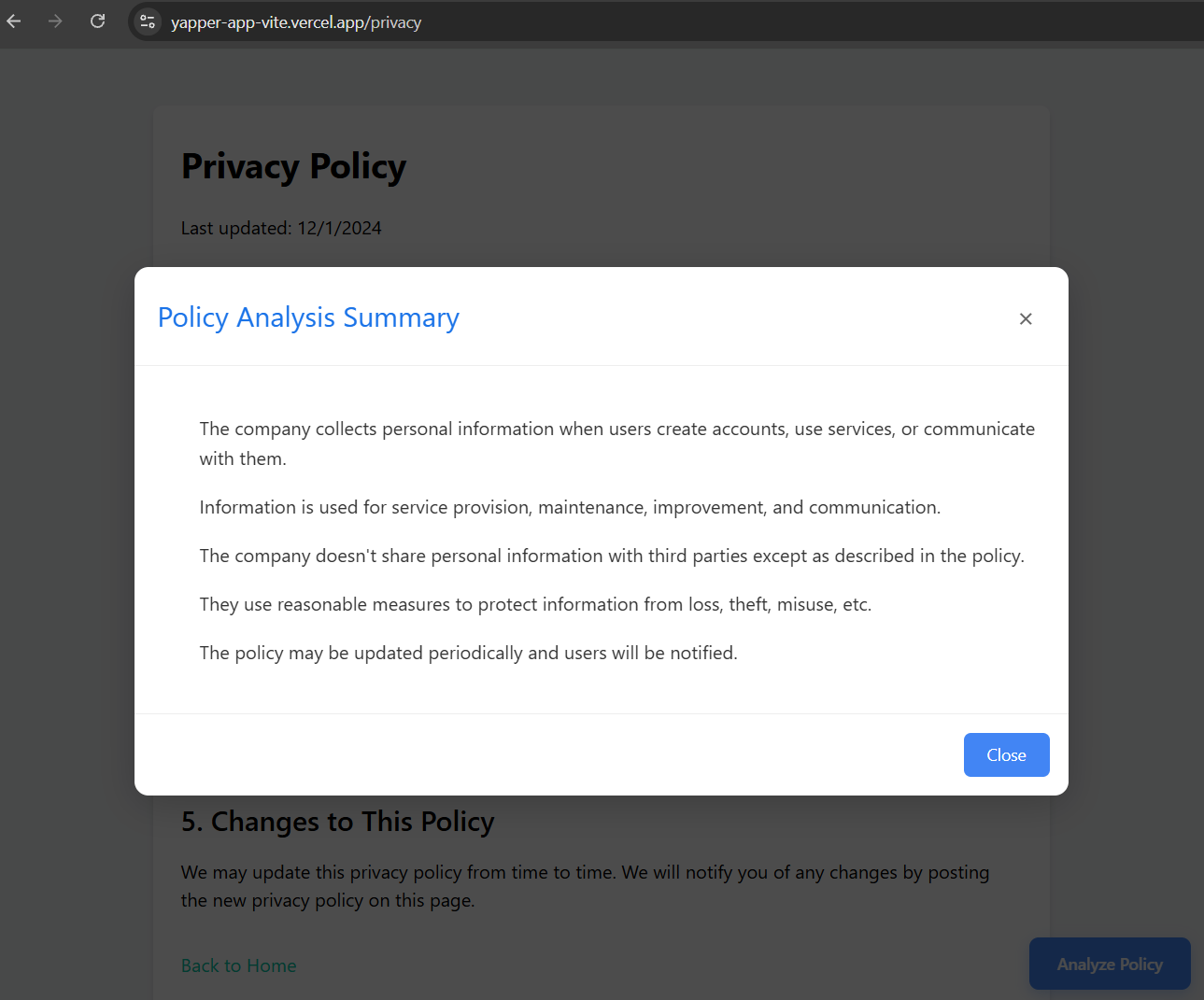This screenshot has width=1204, height=1000.
Task: Reload the privacy page
Action: [97, 21]
